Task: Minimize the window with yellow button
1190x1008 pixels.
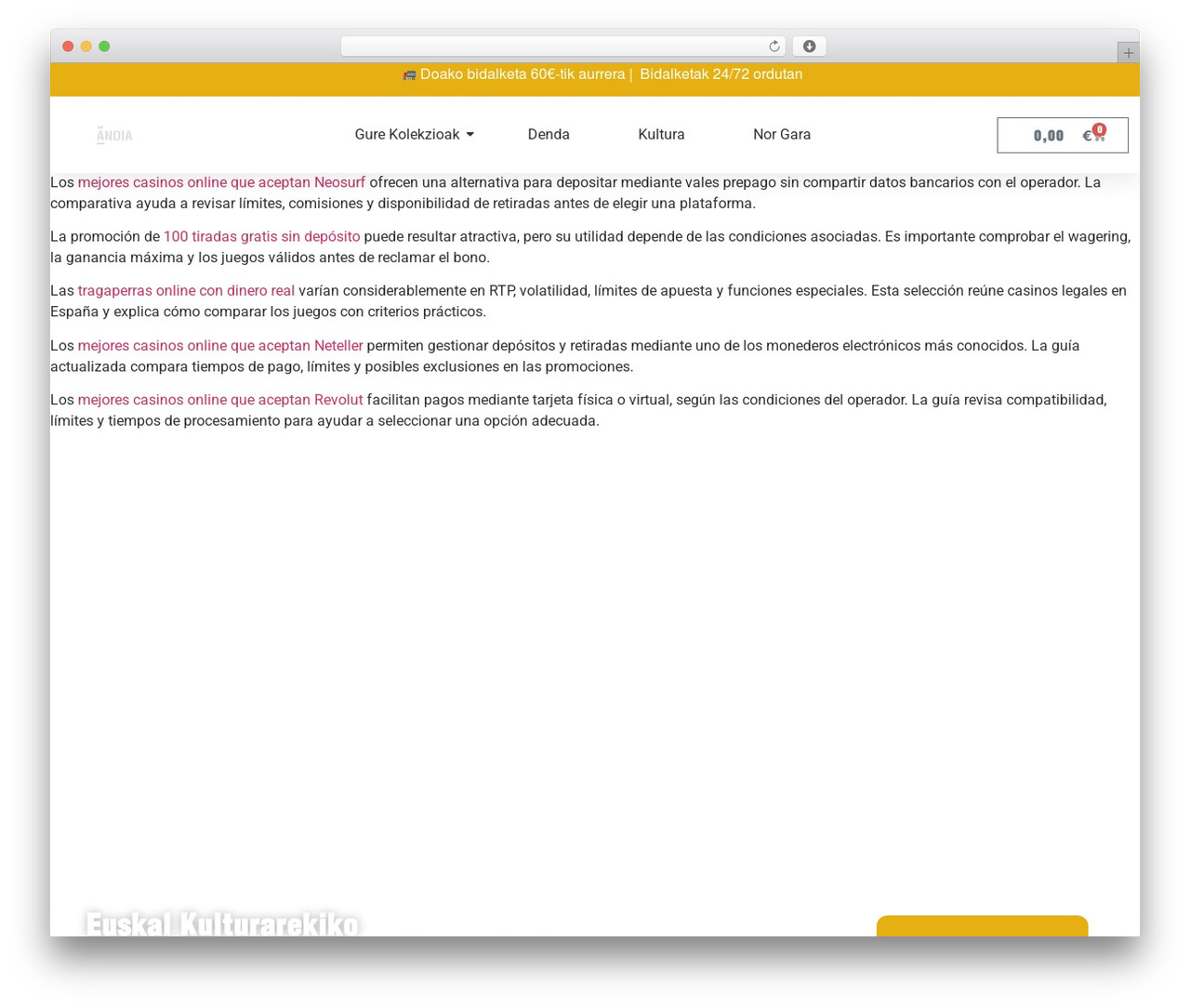Action: click(x=86, y=46)
